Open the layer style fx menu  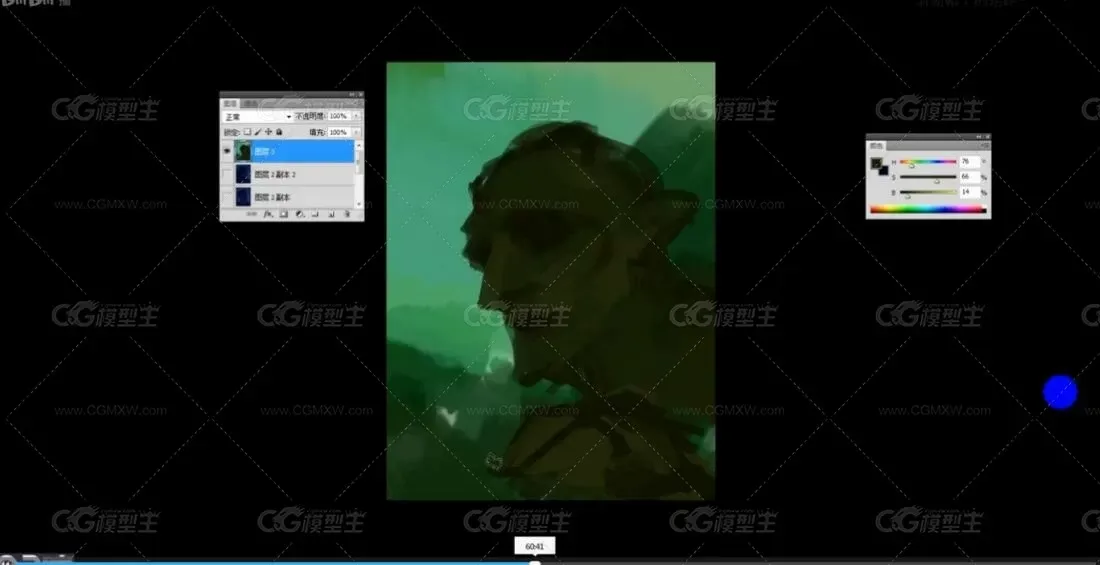pos(268,214)
